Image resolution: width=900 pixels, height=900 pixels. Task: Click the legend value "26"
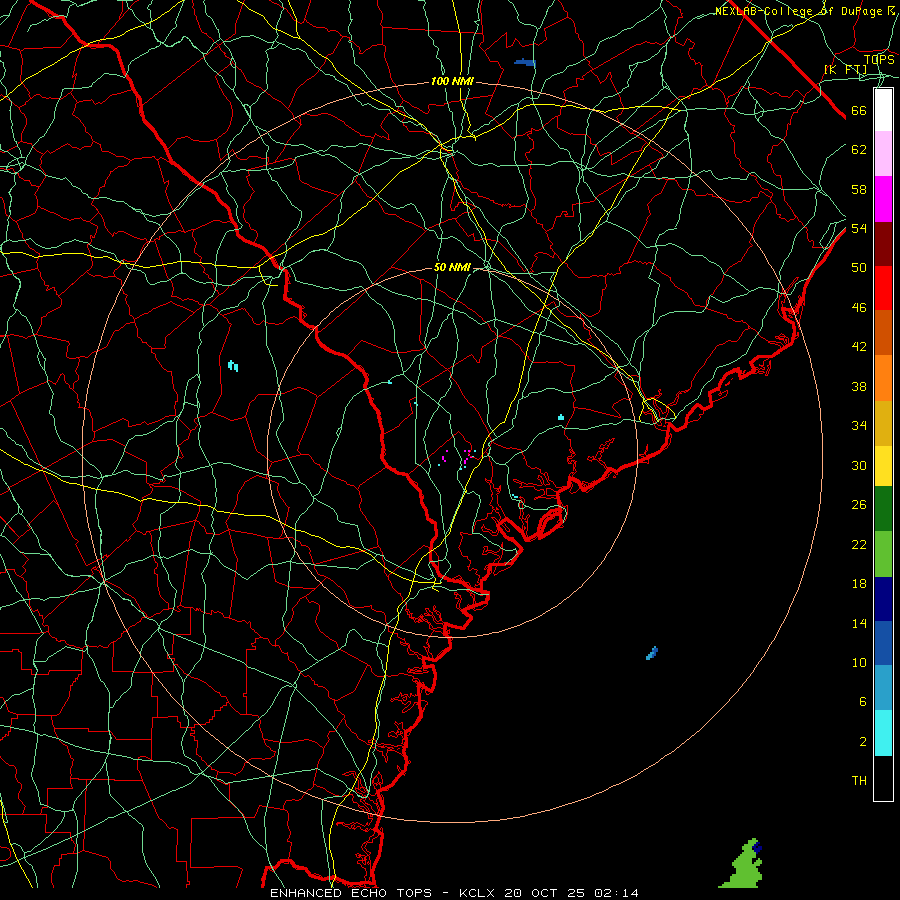[x=859, y=505]
